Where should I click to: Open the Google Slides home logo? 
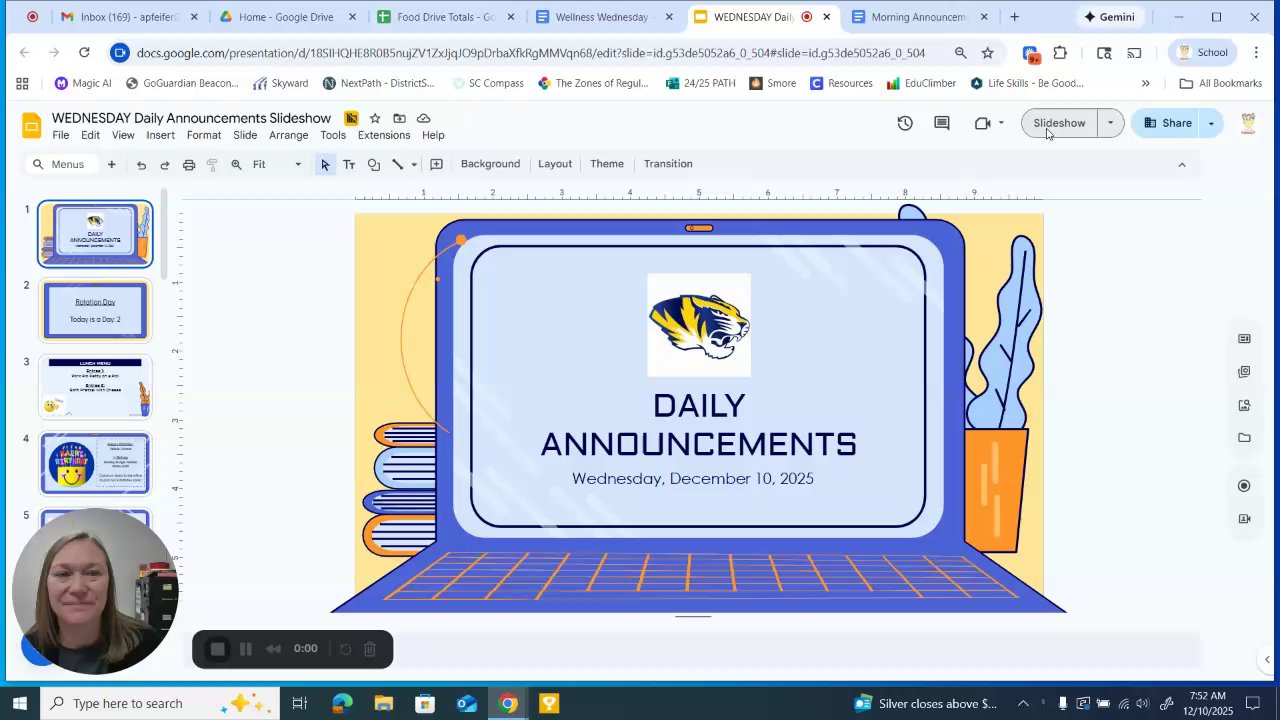pos(32,125)
